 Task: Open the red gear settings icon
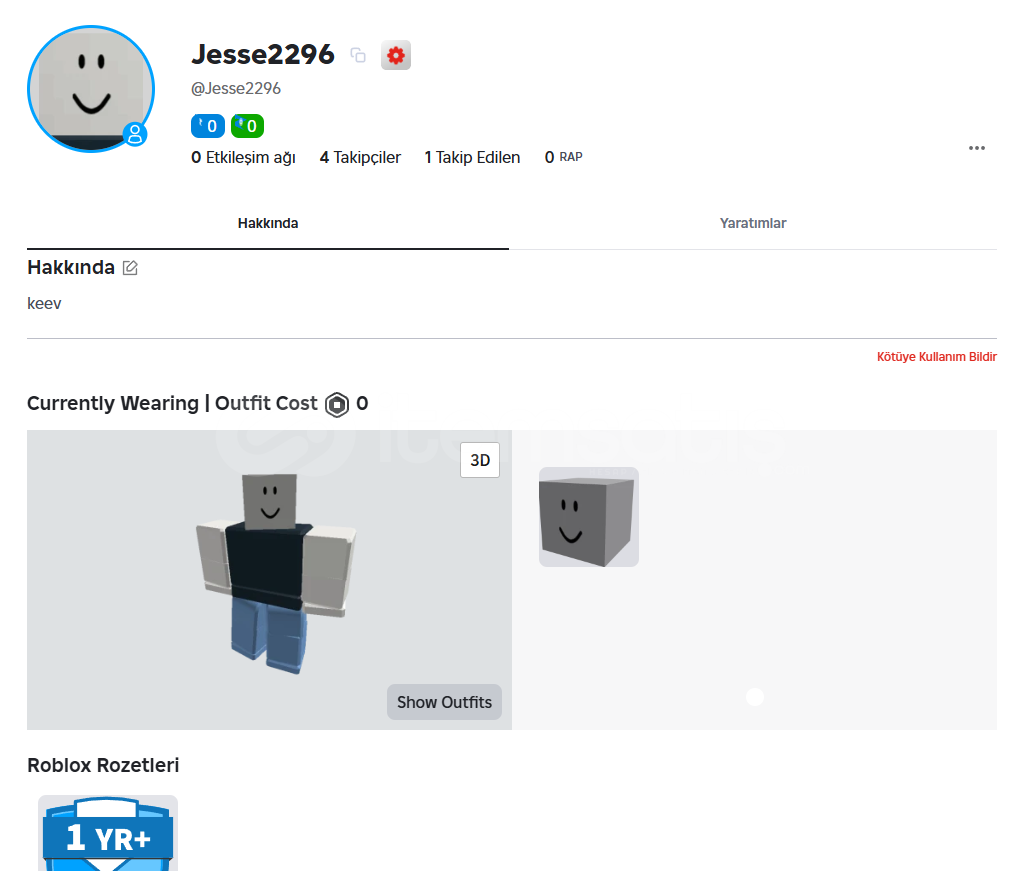[x=395, y=55]
